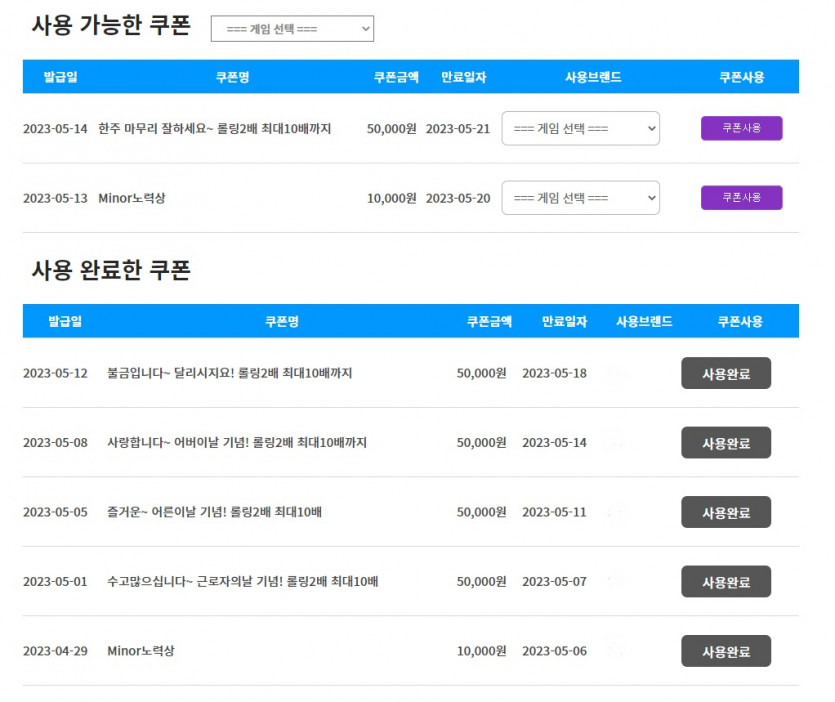This screenshot has width=835, height=702.
Task: Click 발급일 header in available coupons table
Action: (x=60, y=77)
